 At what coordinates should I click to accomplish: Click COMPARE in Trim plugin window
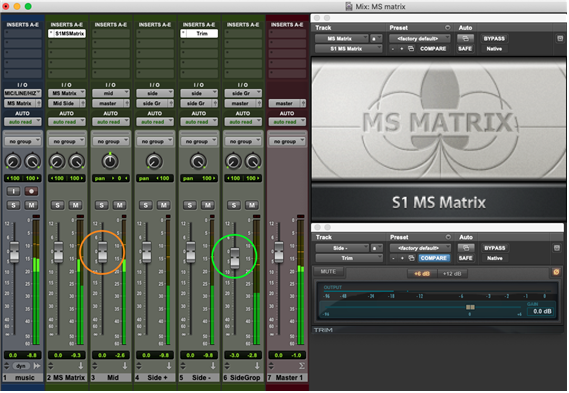coord(434,258)
